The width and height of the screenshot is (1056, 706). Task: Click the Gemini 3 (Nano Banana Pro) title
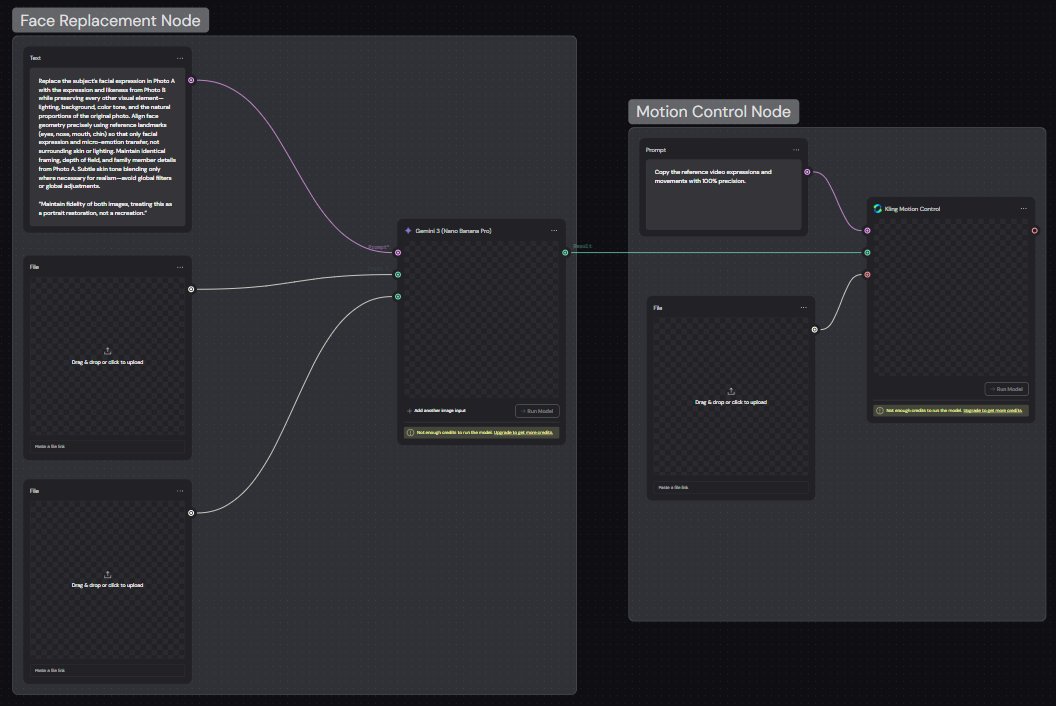453,230
